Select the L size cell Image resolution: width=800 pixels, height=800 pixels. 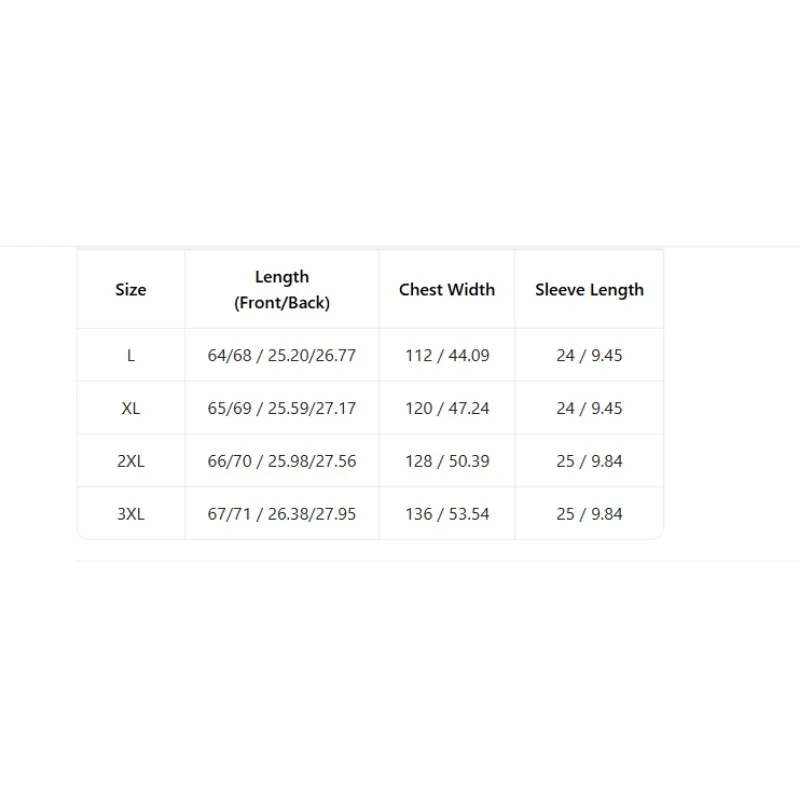pos(131,355)
